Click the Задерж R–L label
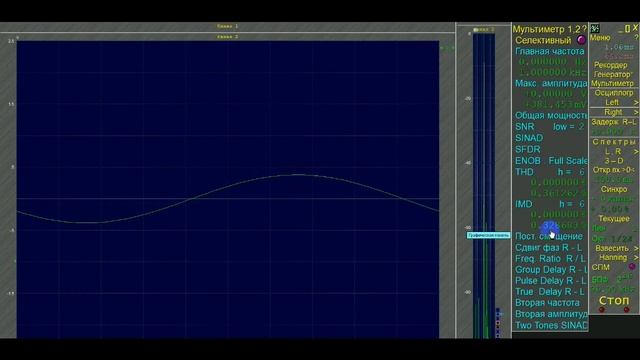640x360 pixels. [x=613, y=122]
